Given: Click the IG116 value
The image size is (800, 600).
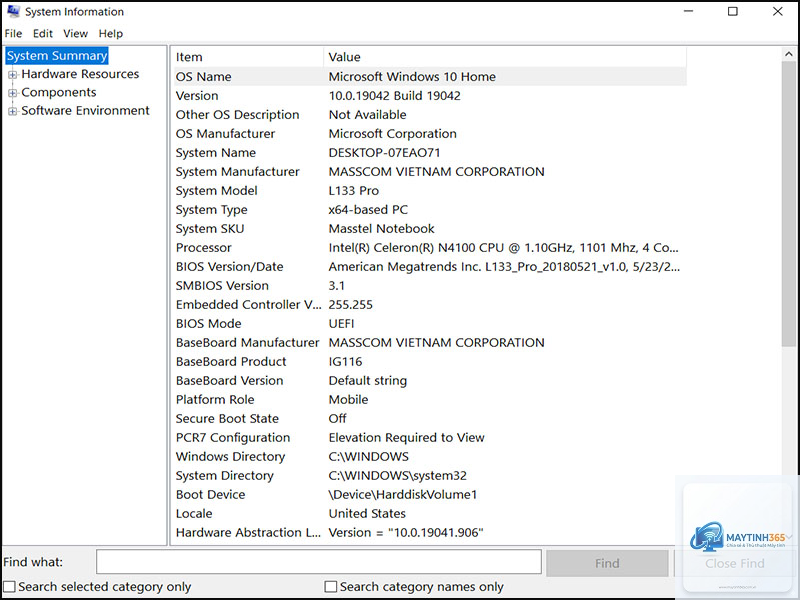Looking at the screenshot, I should [x=345, y=362].
